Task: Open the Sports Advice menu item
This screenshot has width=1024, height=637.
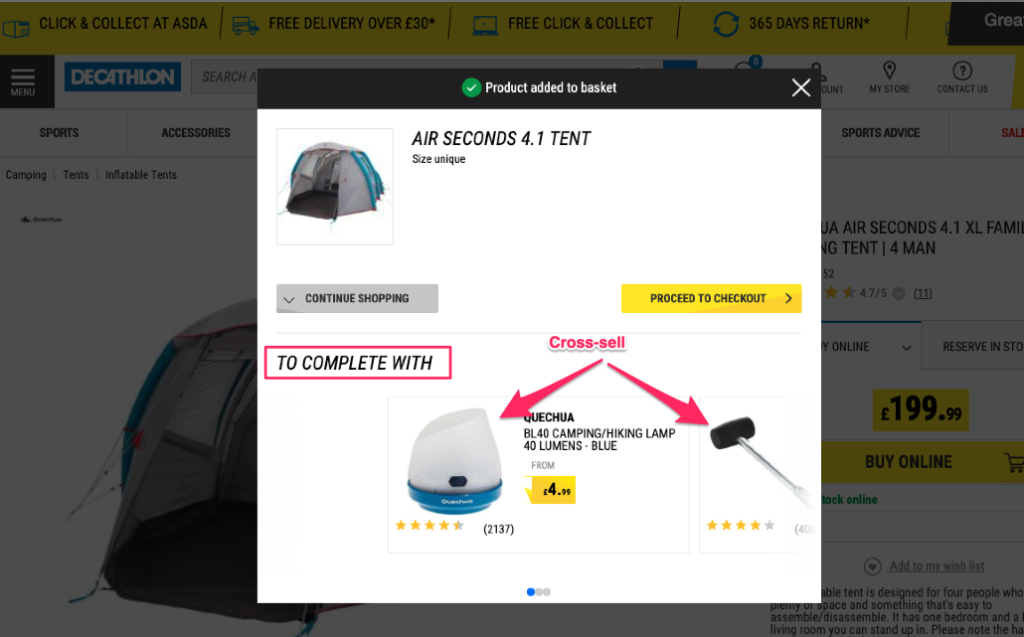Action: tap(880, 133)
